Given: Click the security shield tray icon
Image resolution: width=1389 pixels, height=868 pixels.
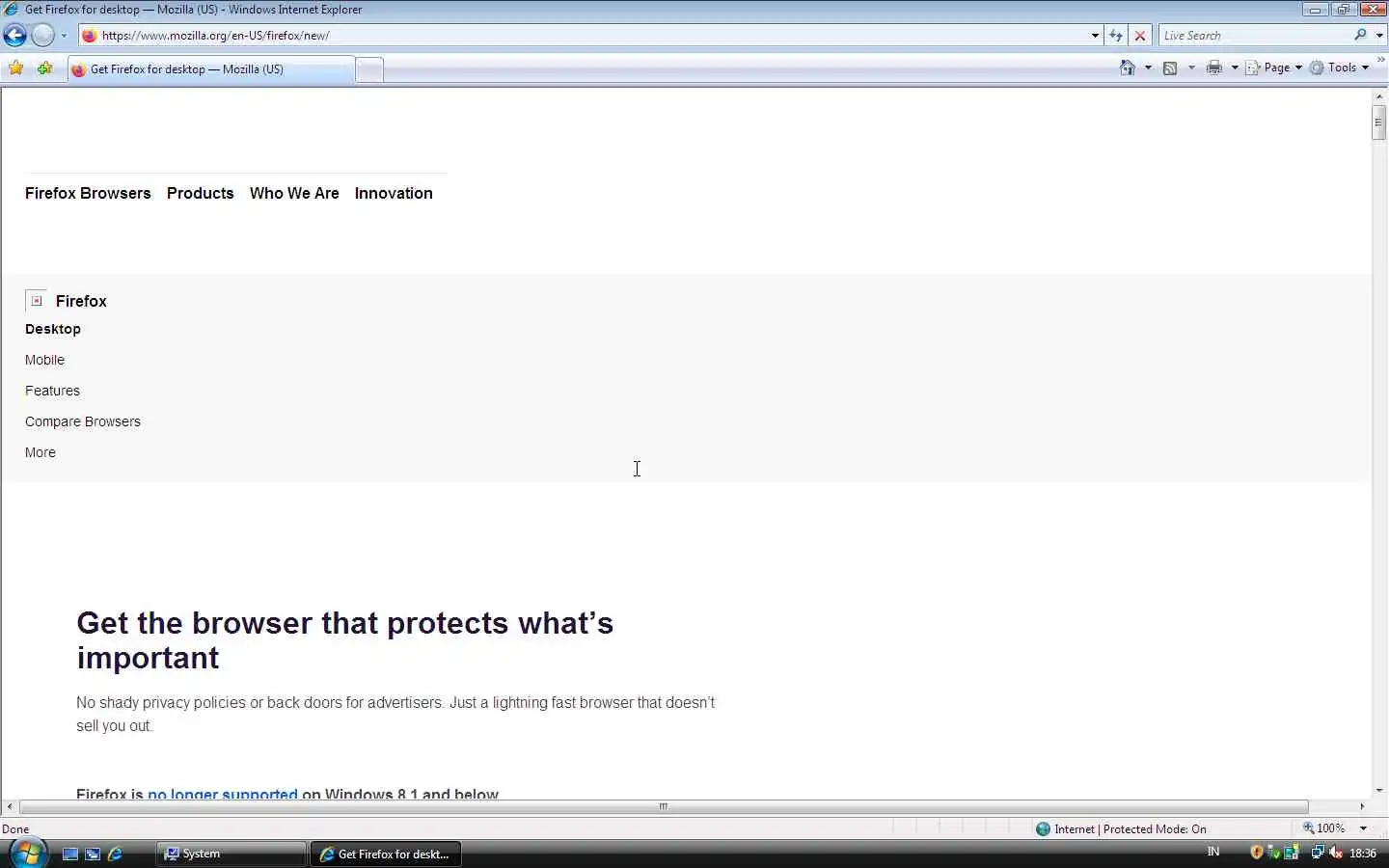Looking at the screenshot, I should pos(1257,853).
